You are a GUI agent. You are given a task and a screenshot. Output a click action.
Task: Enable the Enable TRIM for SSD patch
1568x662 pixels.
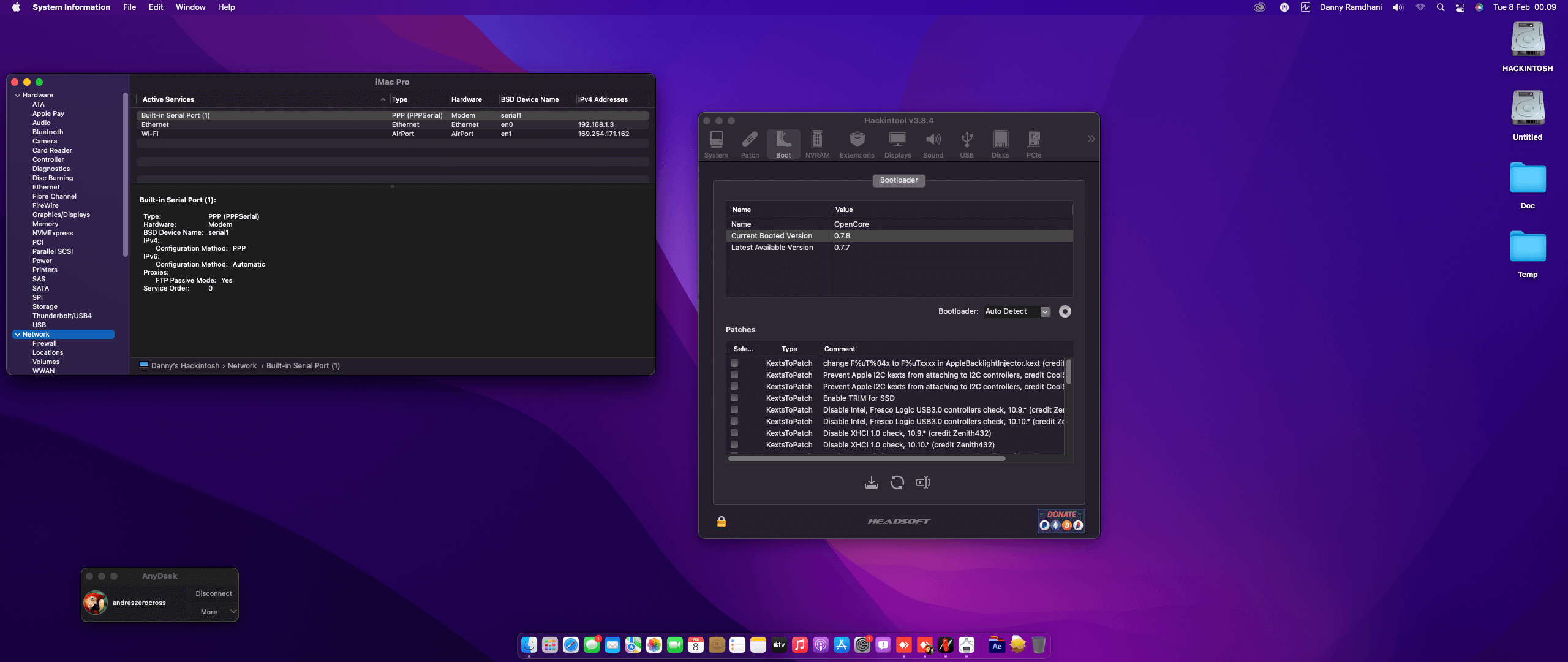(734, 398)
